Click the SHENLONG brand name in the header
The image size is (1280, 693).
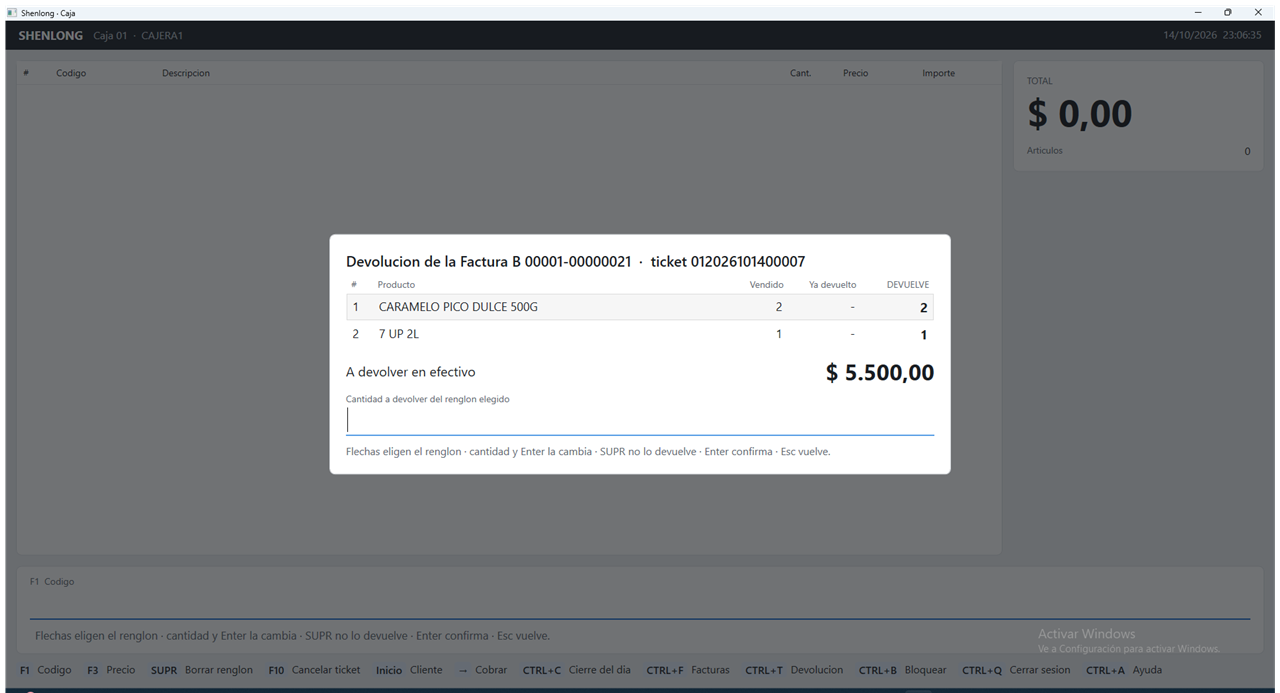point(51,36)
